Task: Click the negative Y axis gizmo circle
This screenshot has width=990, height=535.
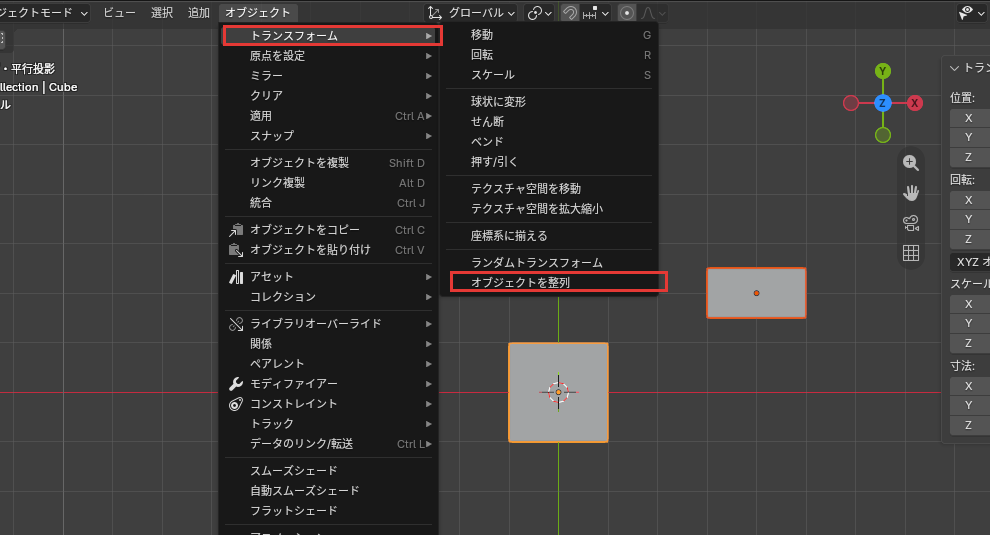Action: click(x=883, y=135)
